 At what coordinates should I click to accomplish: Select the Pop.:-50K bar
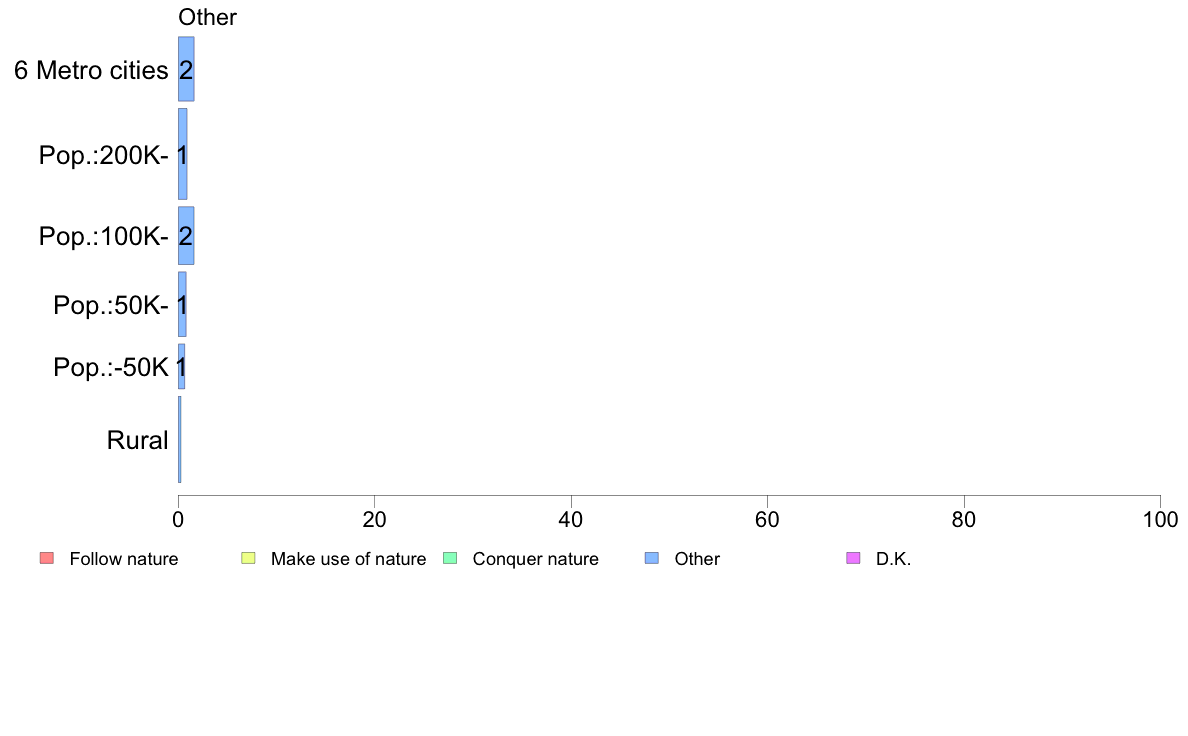click(181, 367)
